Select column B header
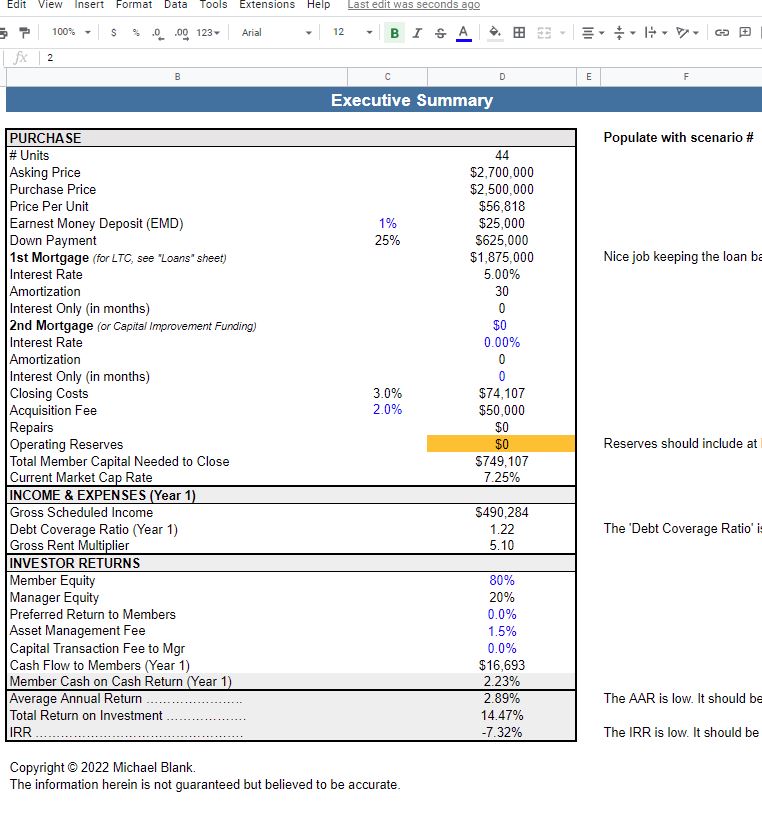Image resolution: width=762 pixels, height=820 pixels. [177, 77]
